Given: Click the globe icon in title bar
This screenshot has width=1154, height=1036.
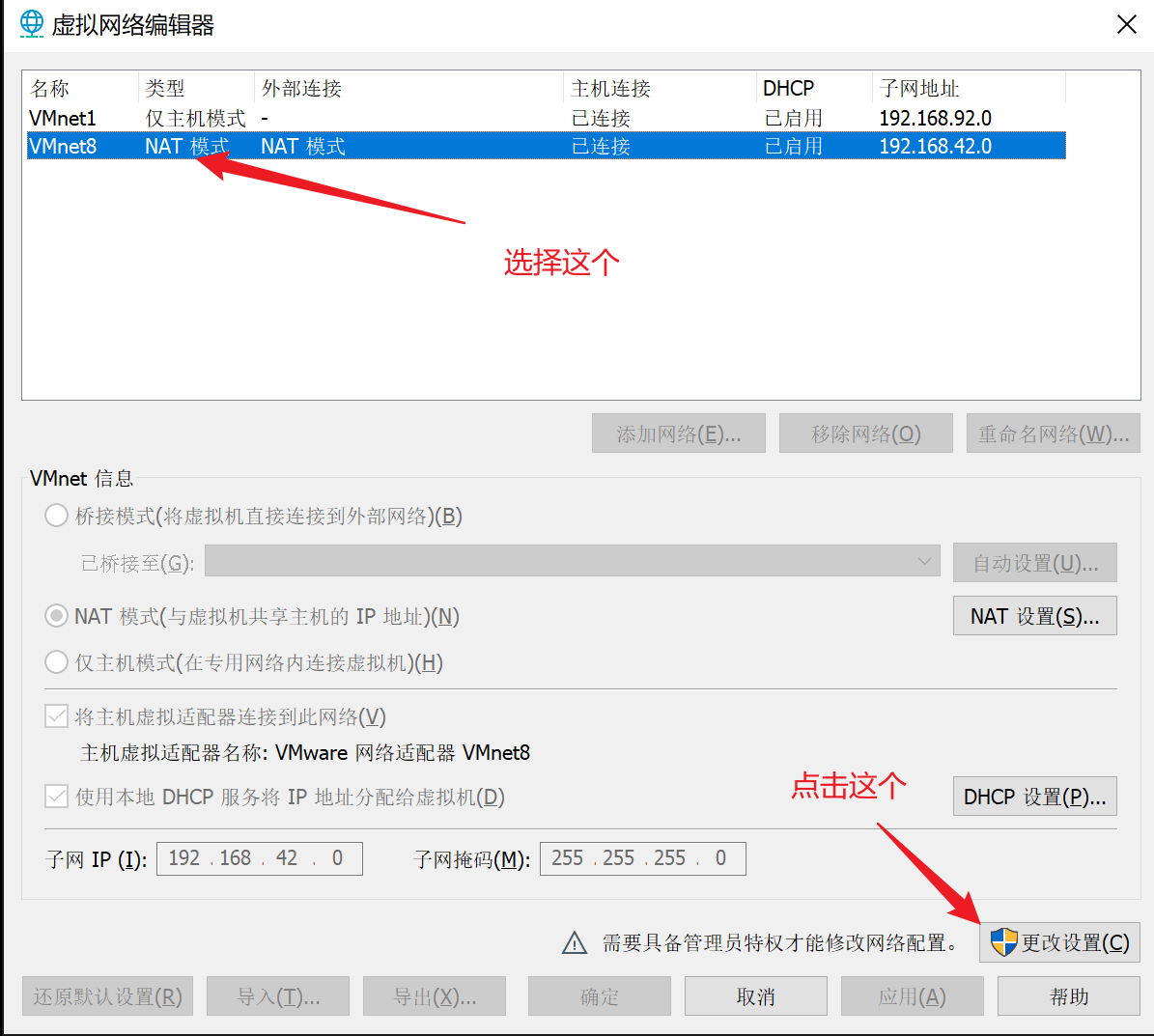Looking at the screenshot, I should 32,23.
